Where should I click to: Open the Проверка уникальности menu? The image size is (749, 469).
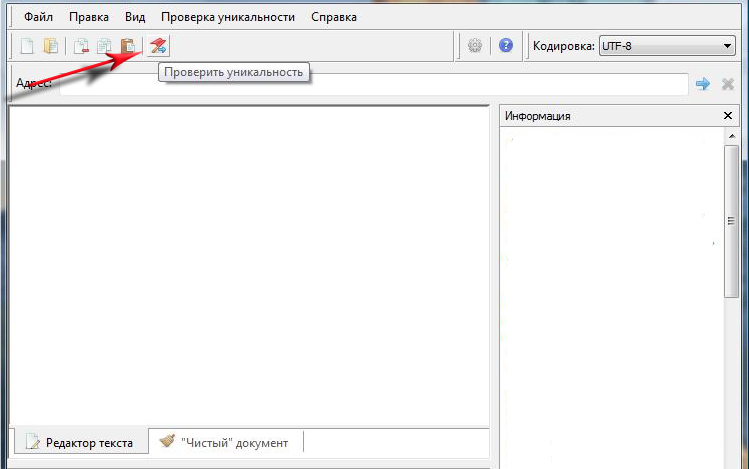point(228,17)
